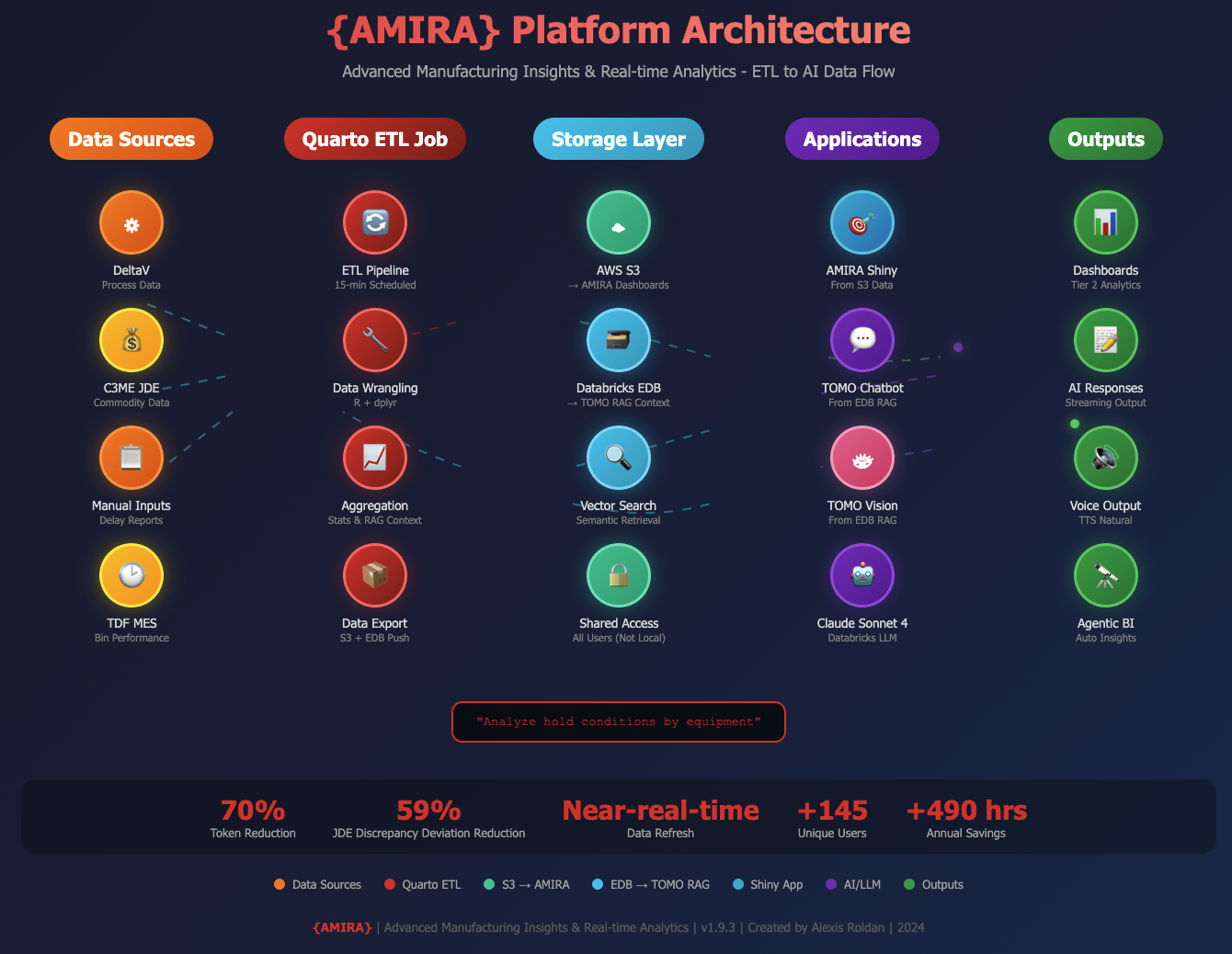Open the Data Sources section
The image size is (1232, 954).
pyautogui.click(x=131, y=139)
